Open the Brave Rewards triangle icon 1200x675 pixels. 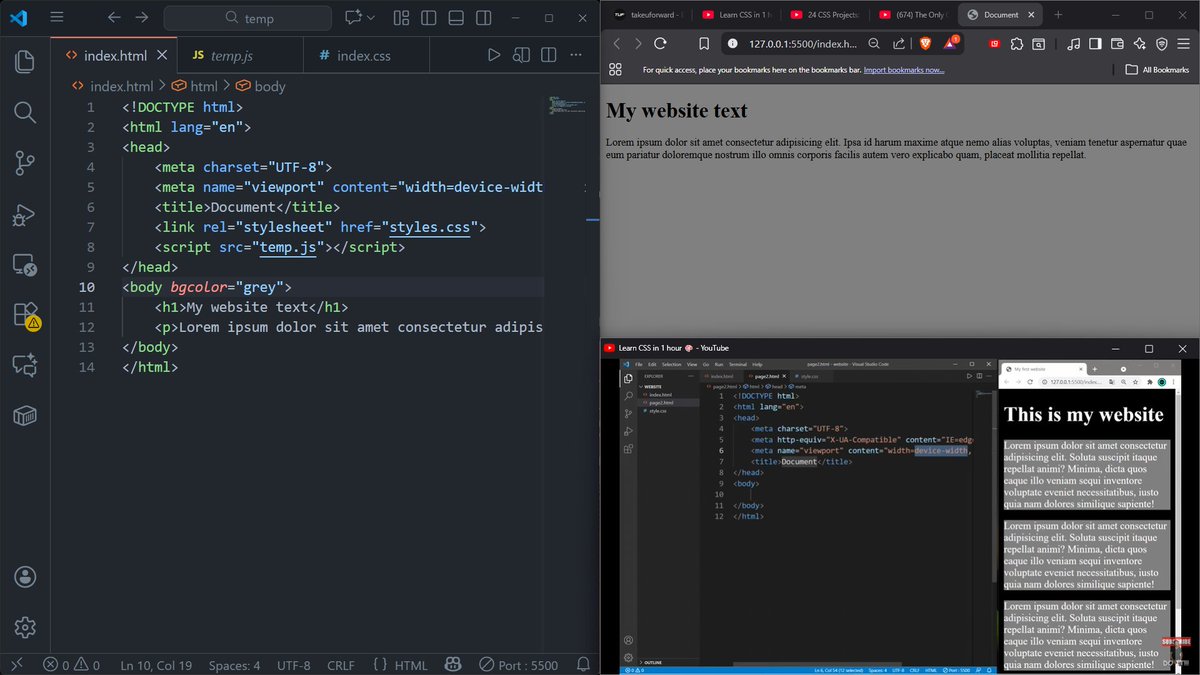click(952, 44)
